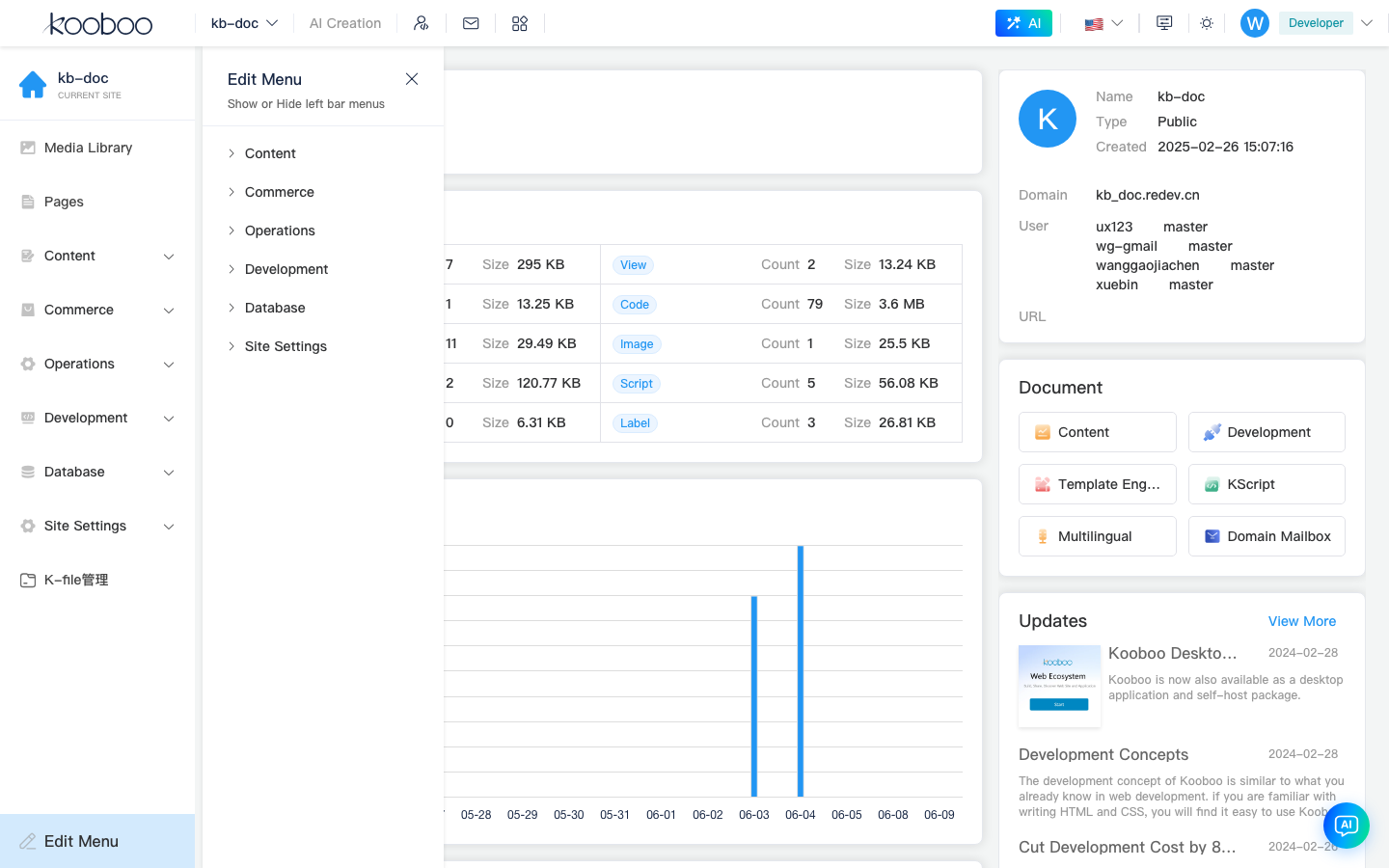
Task: Click the kb_doc.redev.cn domain text
Action: [1148, 195]
